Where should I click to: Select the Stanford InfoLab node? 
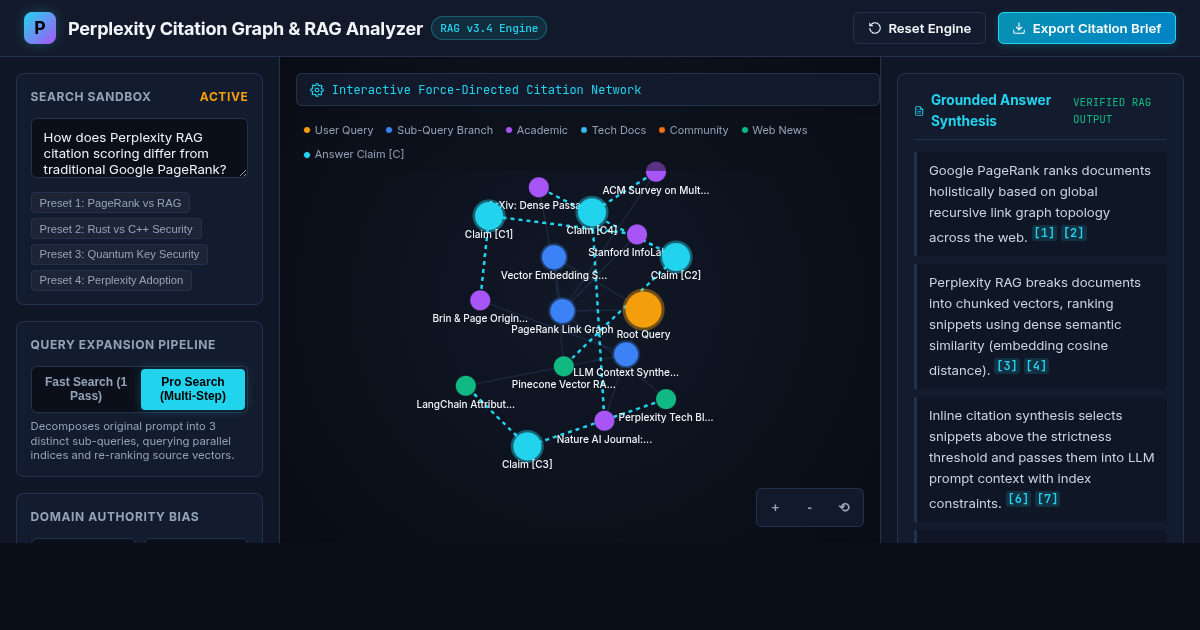(637, 234)
